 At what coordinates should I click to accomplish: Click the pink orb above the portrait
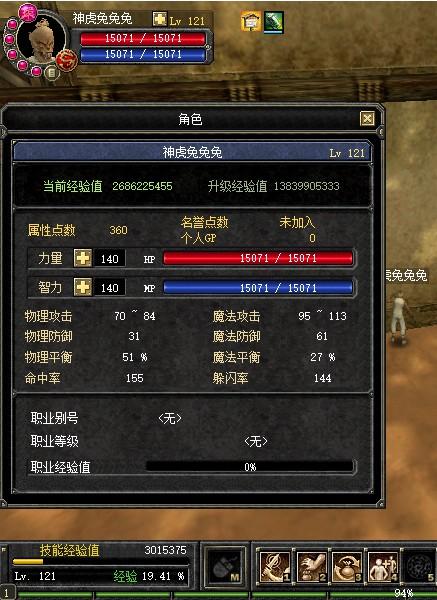tap(27, 12)
